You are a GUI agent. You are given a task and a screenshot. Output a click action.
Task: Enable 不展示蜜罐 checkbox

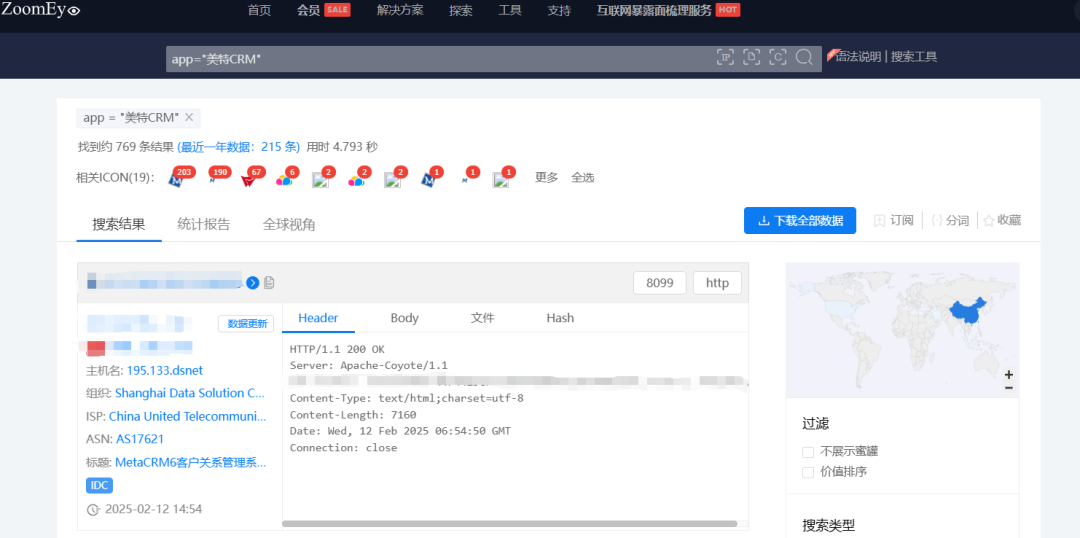point(808,452)
